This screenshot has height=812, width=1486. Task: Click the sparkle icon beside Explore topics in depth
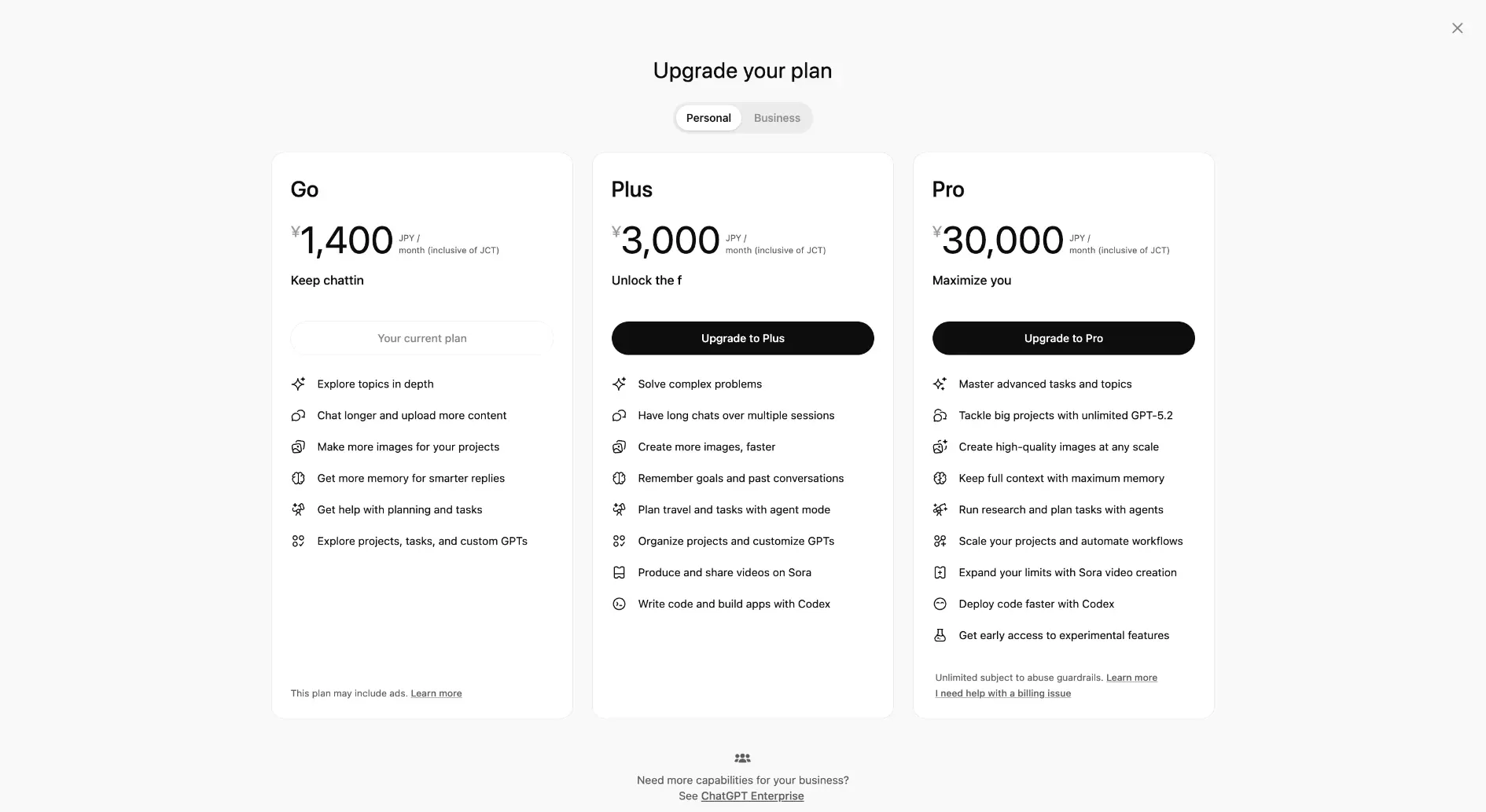[298, 384]
